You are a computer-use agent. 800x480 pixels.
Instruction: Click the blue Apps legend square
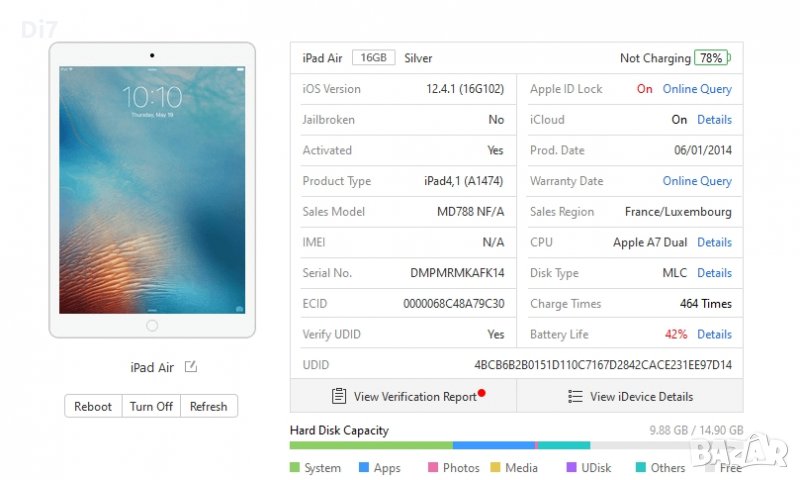tap(364, 467)
